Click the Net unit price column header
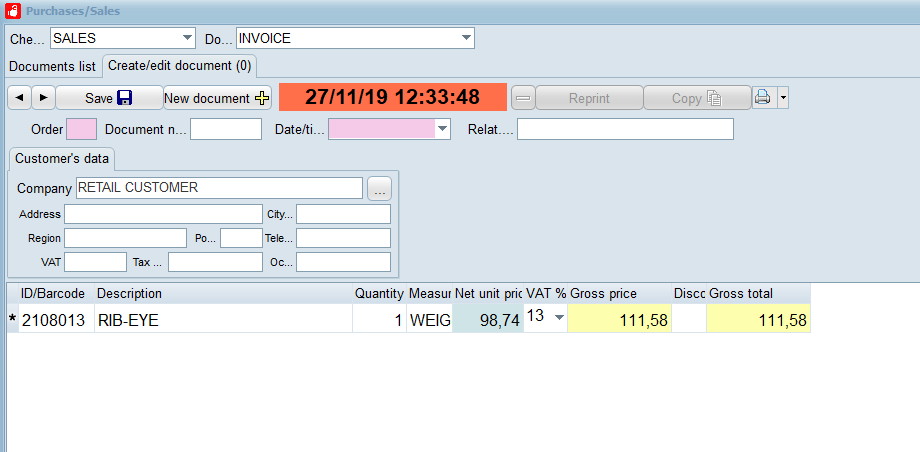 coord(488,294)
